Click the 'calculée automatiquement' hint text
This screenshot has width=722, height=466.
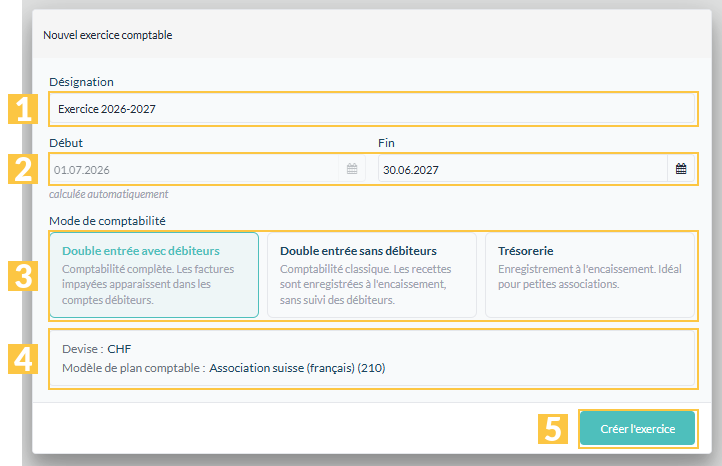click(x=109, y=194)
